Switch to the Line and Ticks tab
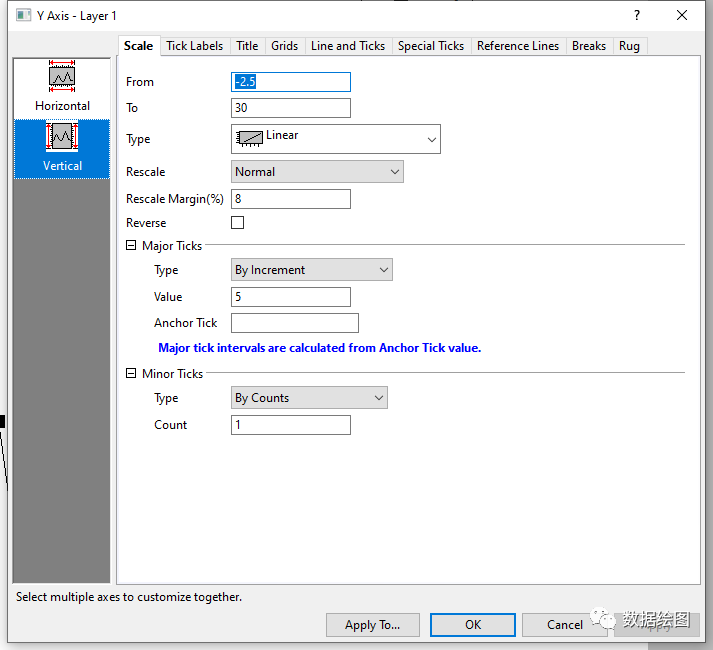This screenshot has height=650, width=713. 348,46
